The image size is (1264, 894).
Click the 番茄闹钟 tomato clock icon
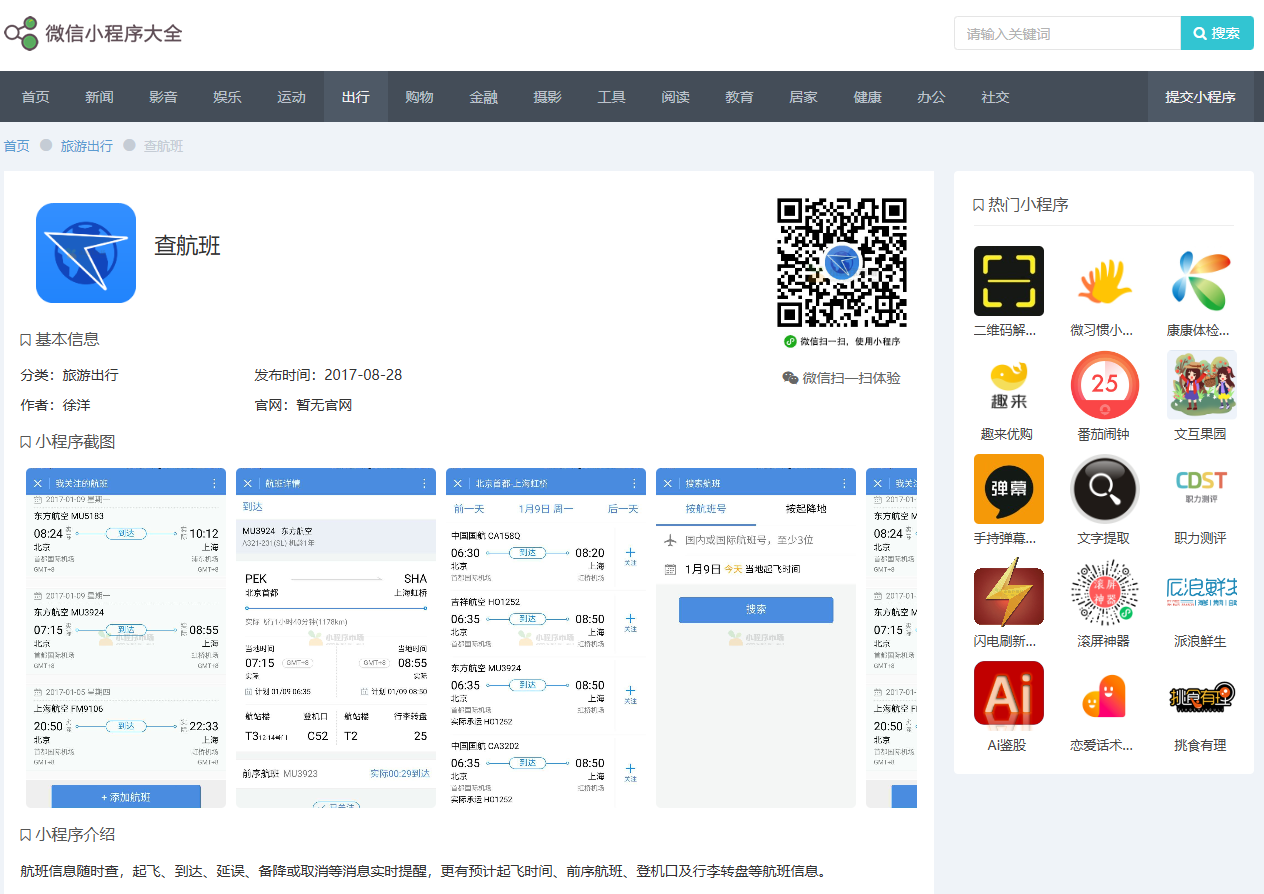click(x=1104, y=385)
